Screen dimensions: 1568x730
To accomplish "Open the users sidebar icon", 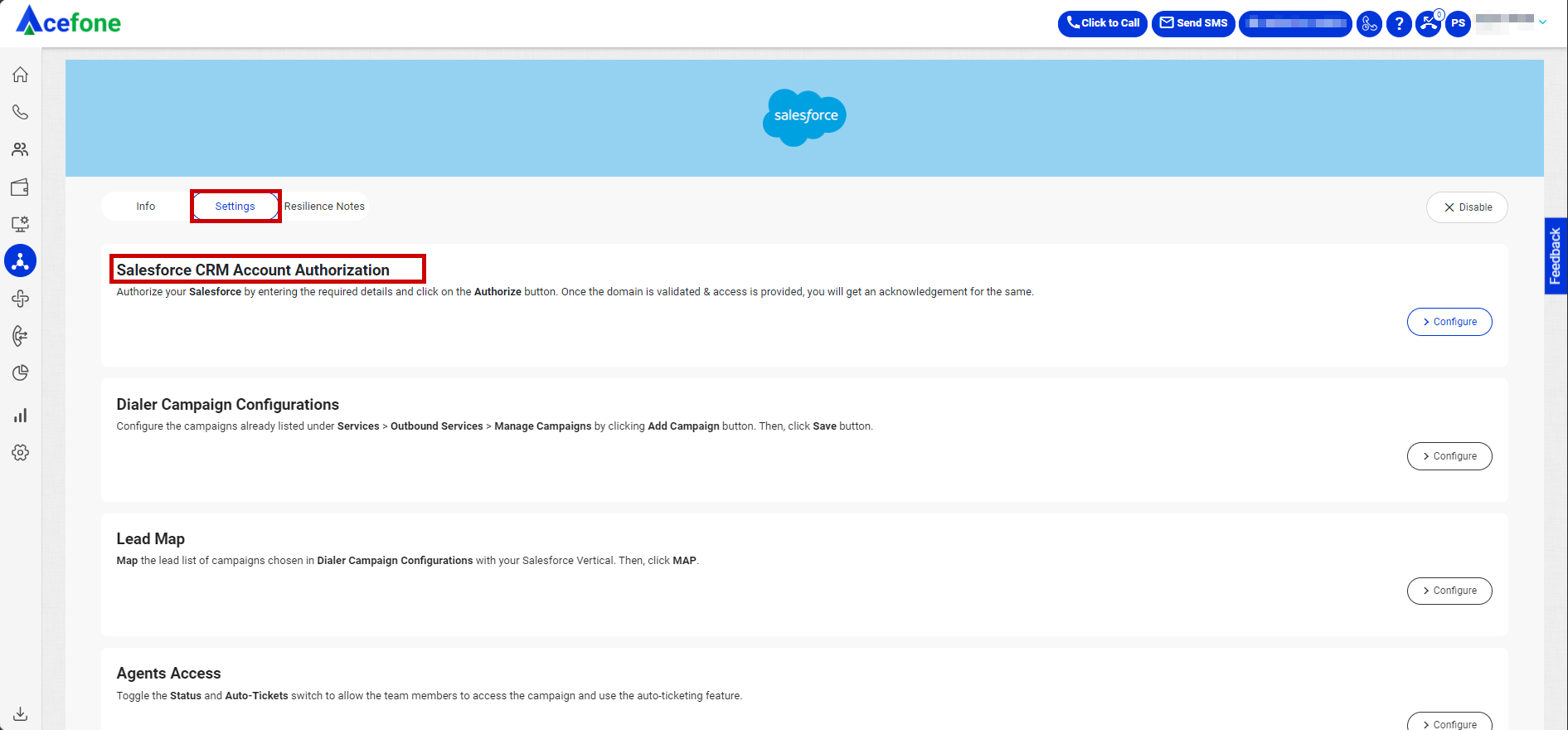I will [x=21, y=149].
